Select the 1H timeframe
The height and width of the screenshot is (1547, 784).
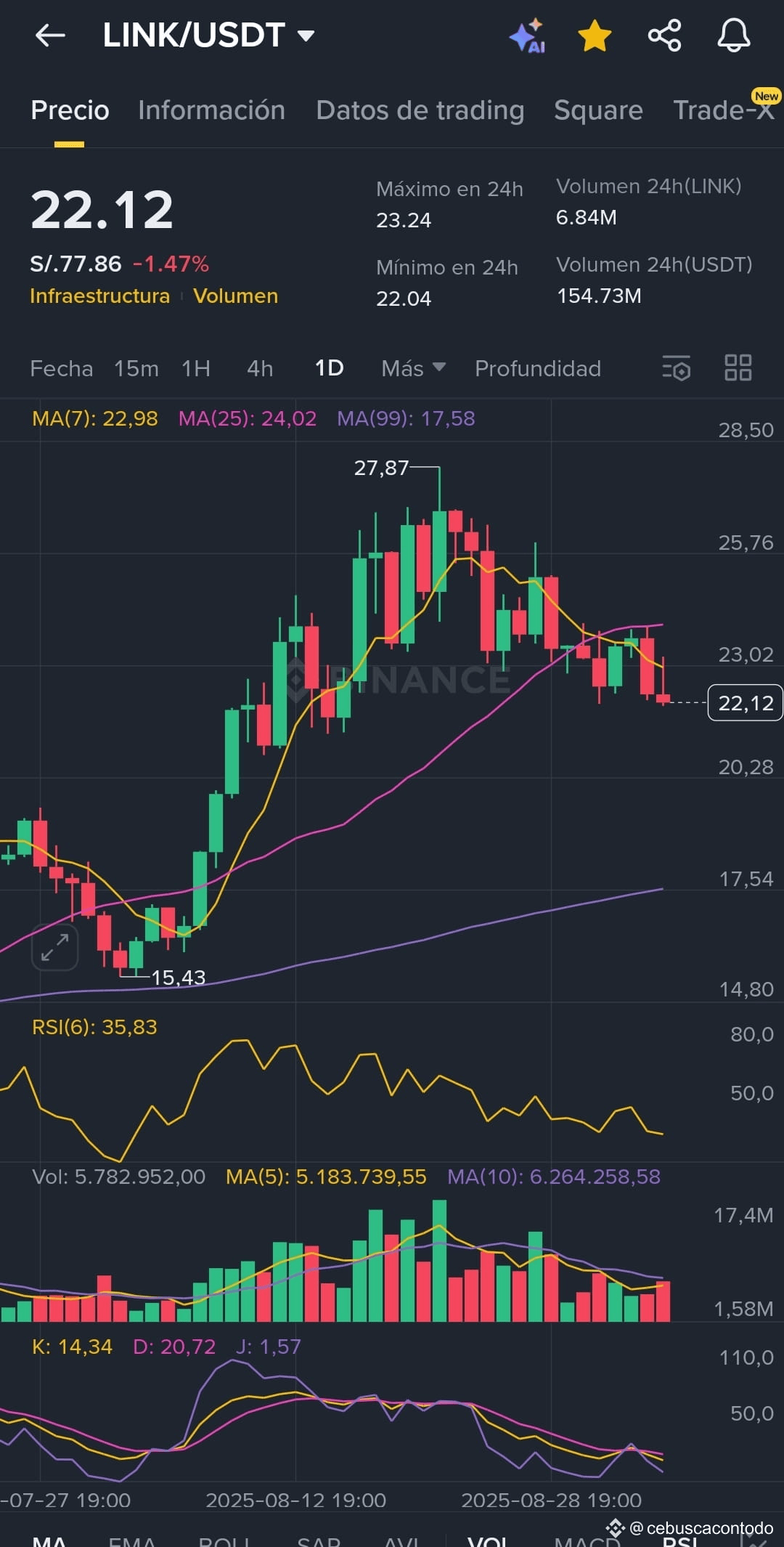[196, 368]
